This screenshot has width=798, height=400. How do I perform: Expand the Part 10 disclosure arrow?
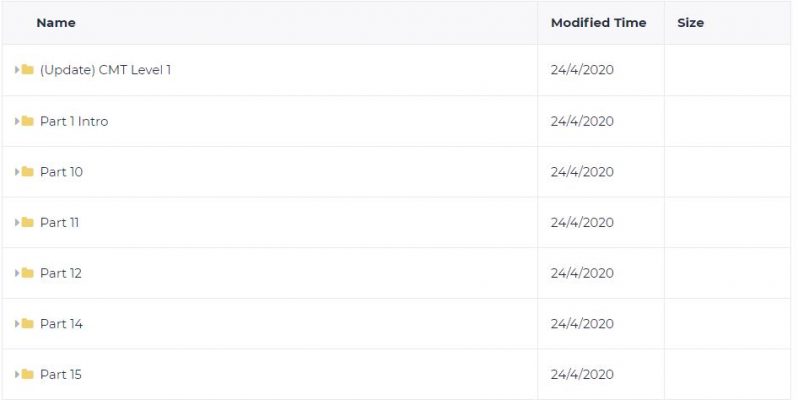tap(17, 172)
